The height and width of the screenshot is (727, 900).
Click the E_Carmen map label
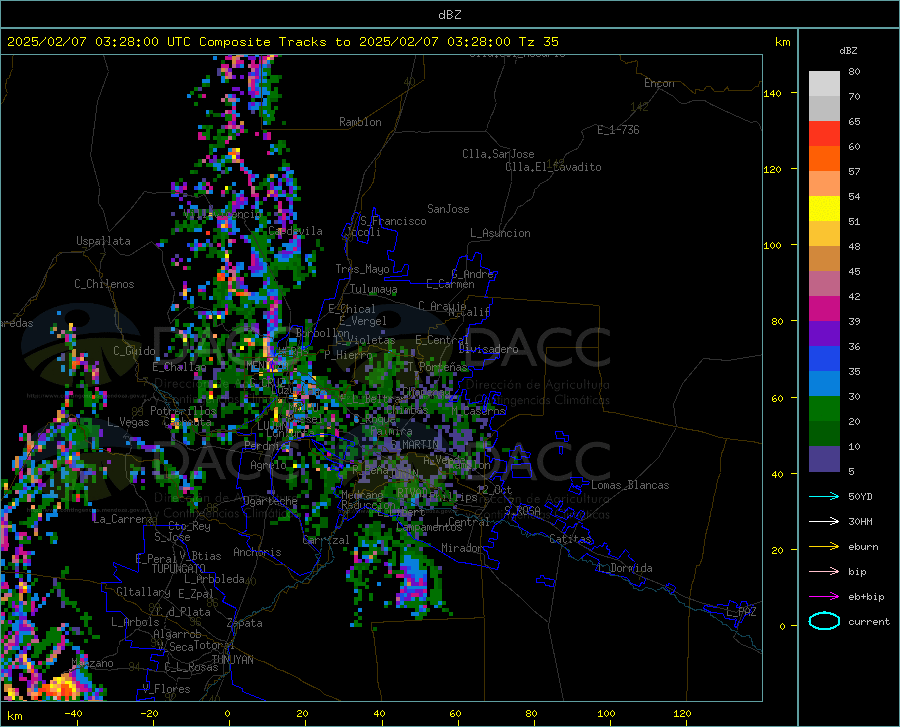point(450,283)
